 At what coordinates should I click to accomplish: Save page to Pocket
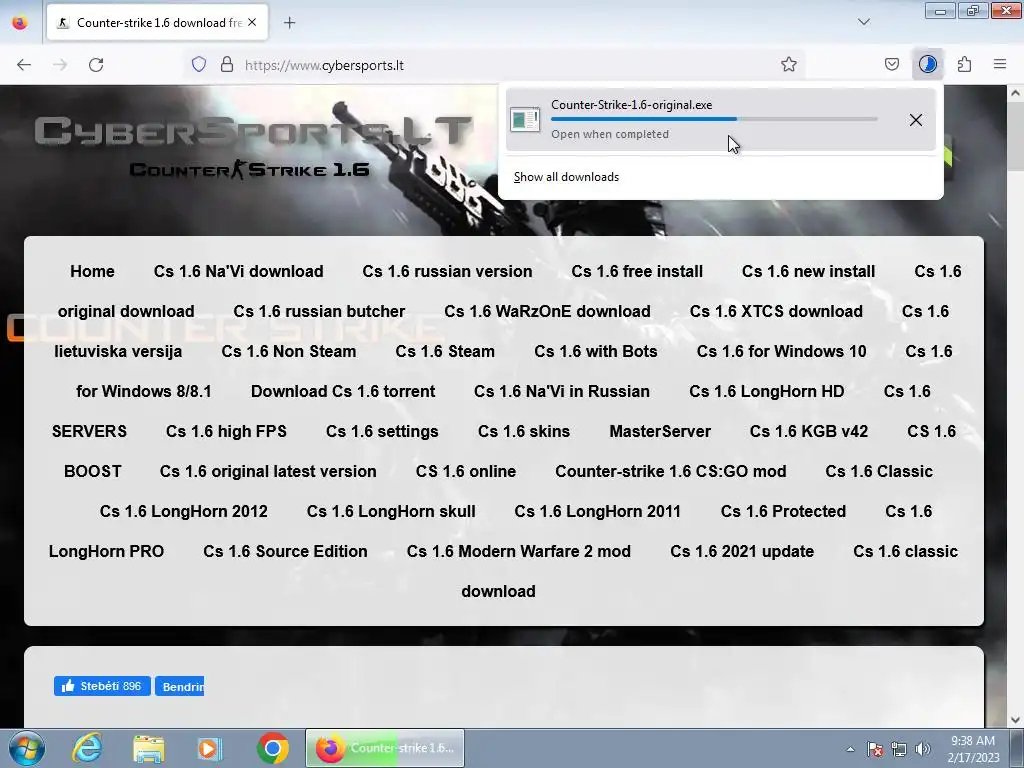[x=891, y=64]
